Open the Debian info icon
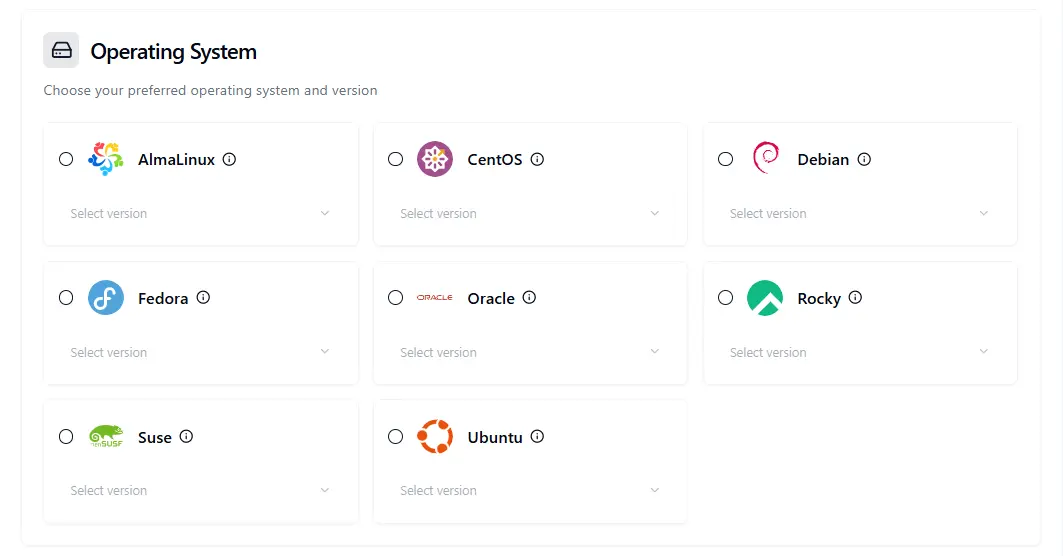1063x556 pixels. click(864, 159)
